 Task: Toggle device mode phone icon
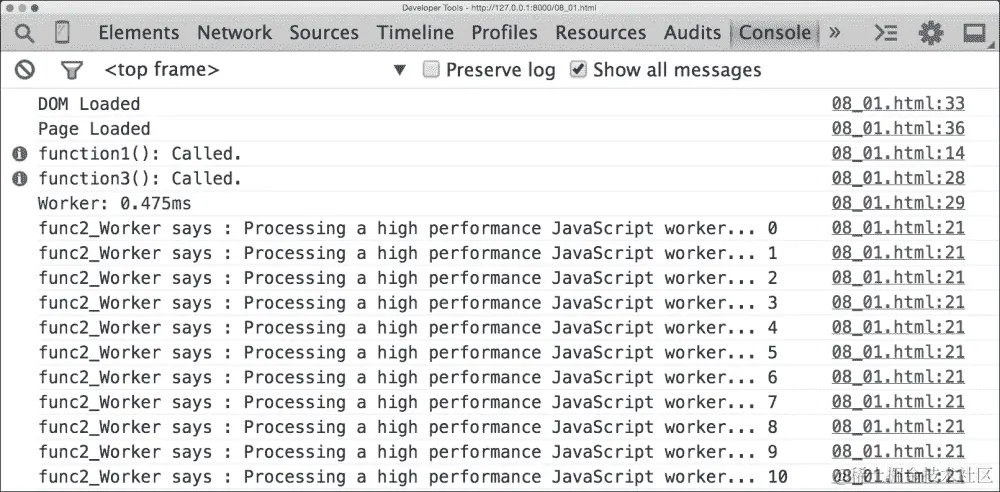[x=62, y=33]
